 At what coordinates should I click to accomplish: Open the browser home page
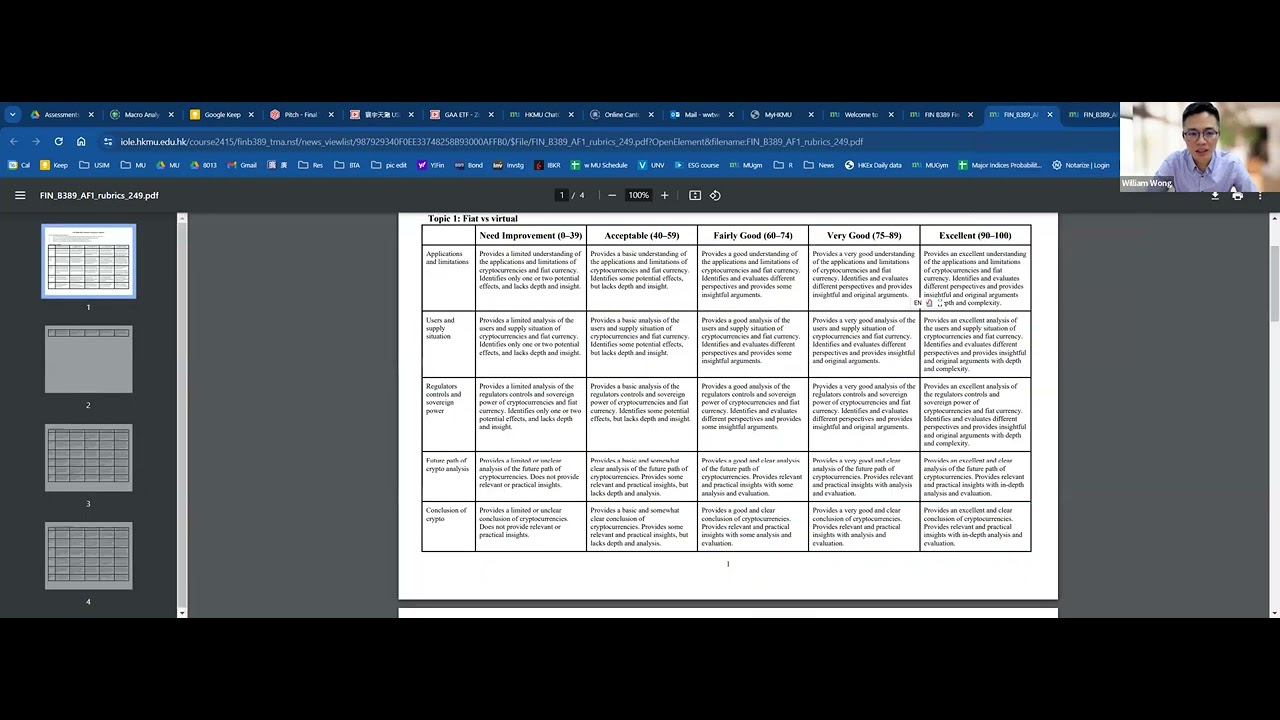click(81, 141)
